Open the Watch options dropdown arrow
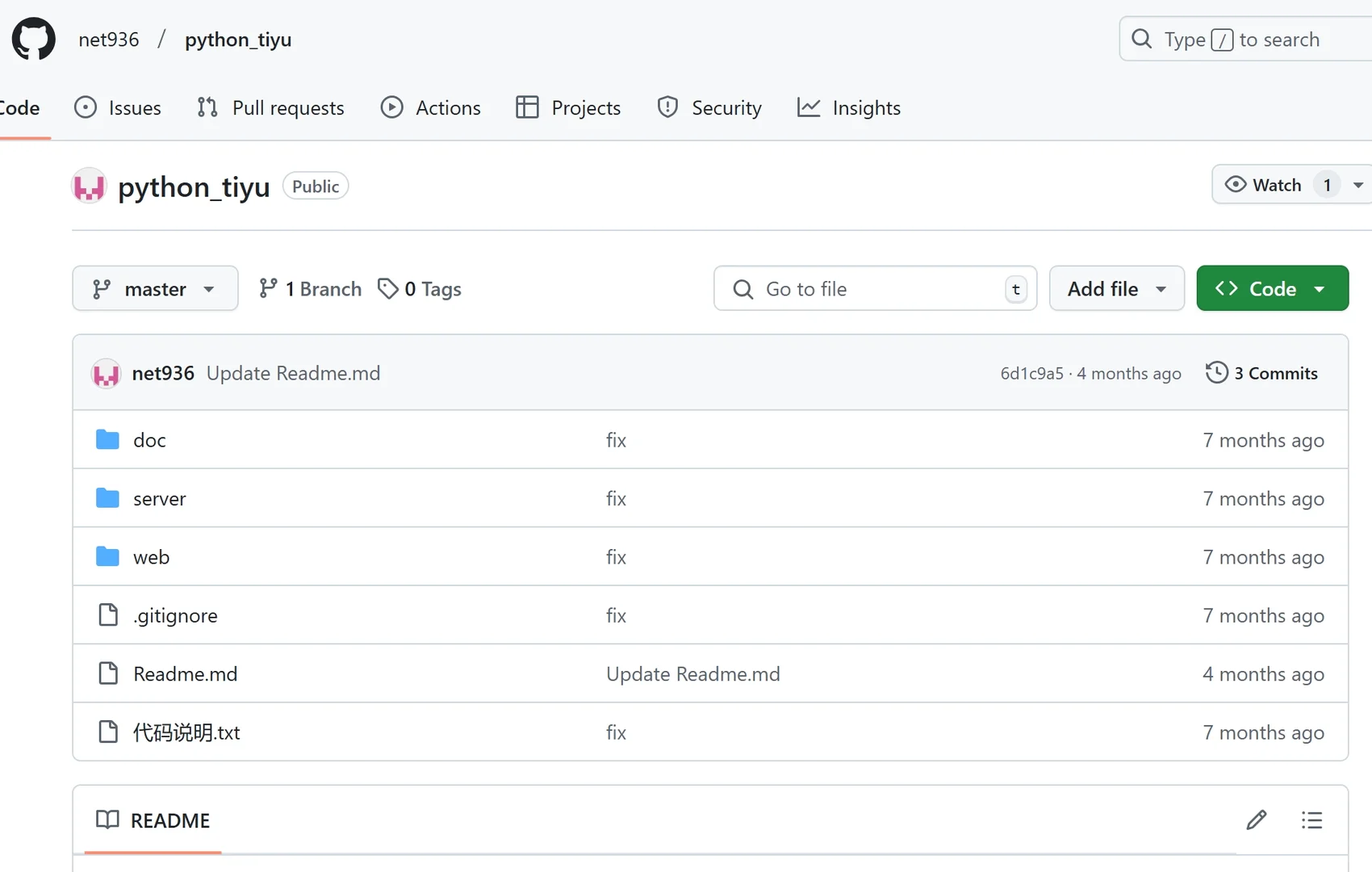The image size is (1372, 872). coord(1358,185)
